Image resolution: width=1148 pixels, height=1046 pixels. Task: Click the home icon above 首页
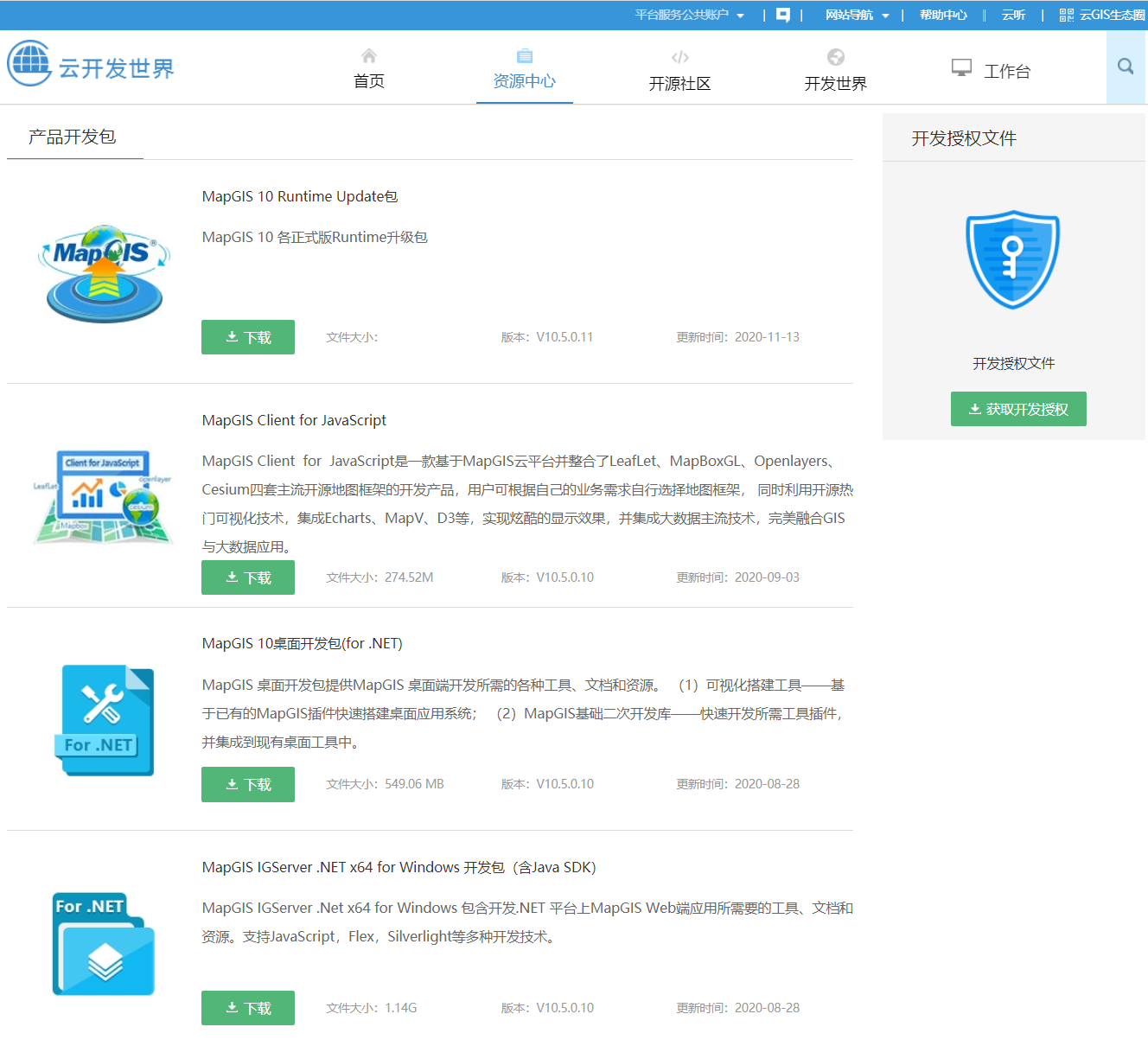coord(369,56)
